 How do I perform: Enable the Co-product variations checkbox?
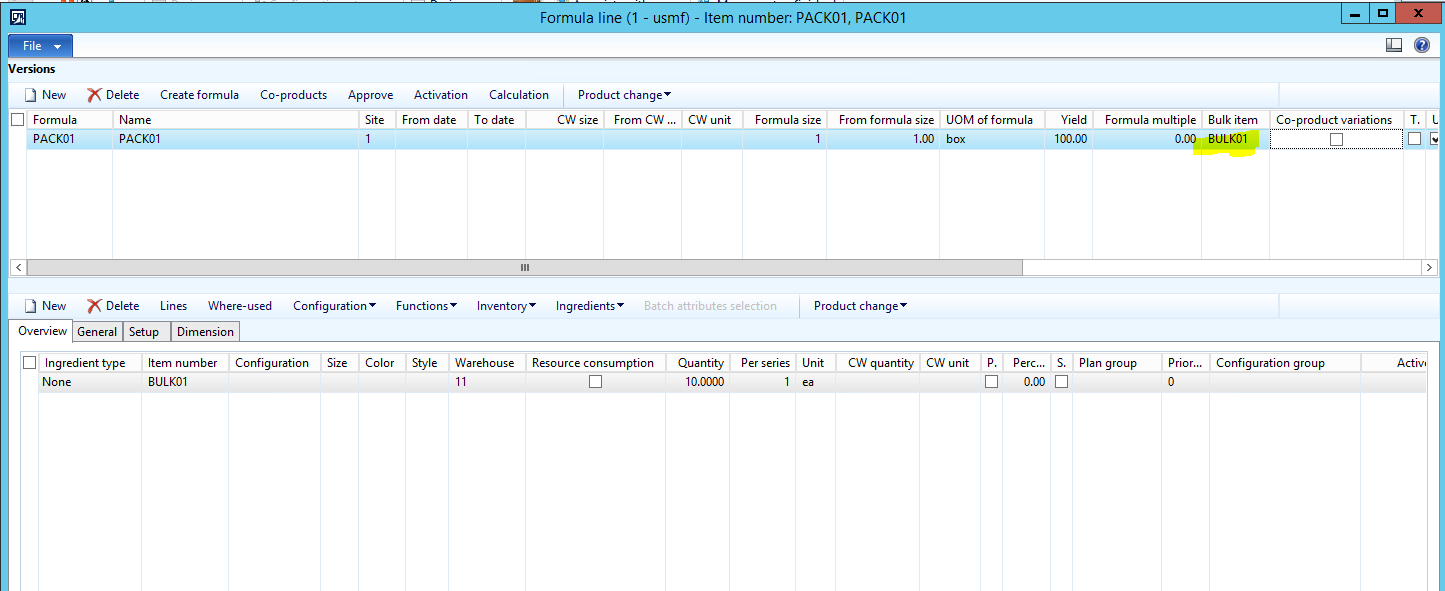point(1336,140)
